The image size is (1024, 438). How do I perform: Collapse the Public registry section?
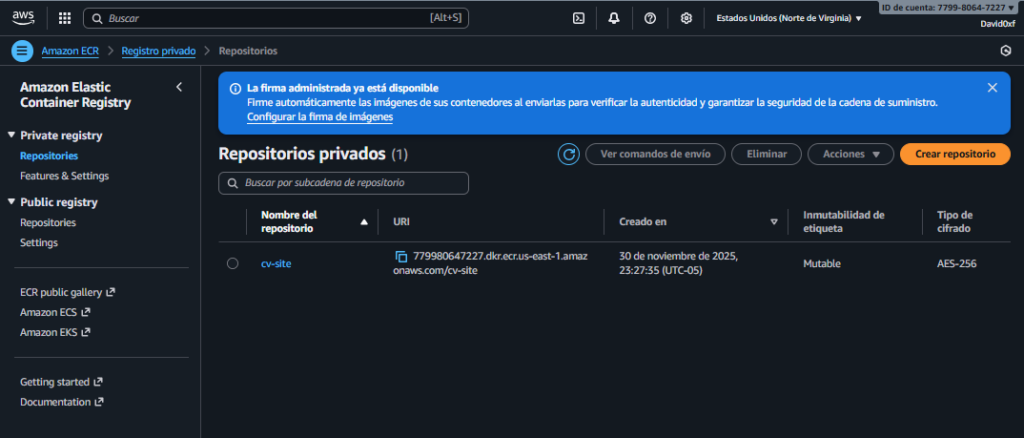click(11, 202)
